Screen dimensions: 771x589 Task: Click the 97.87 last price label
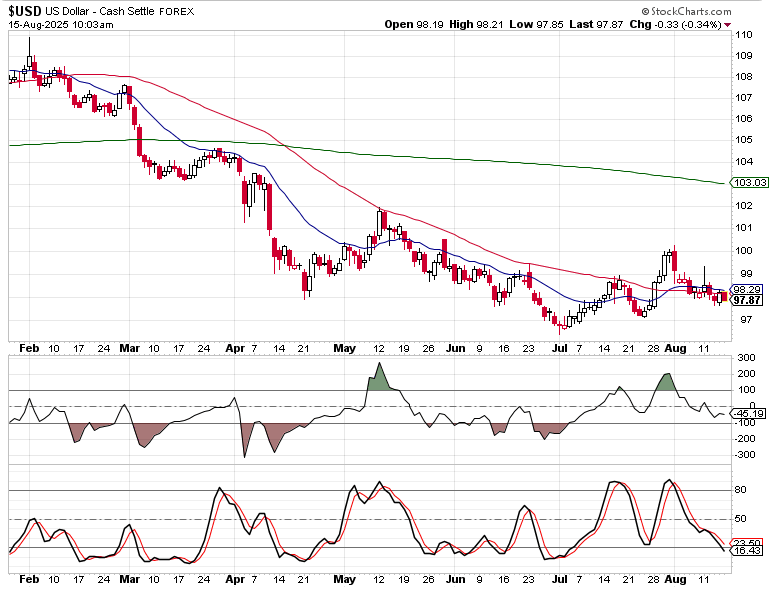(747, 300)
